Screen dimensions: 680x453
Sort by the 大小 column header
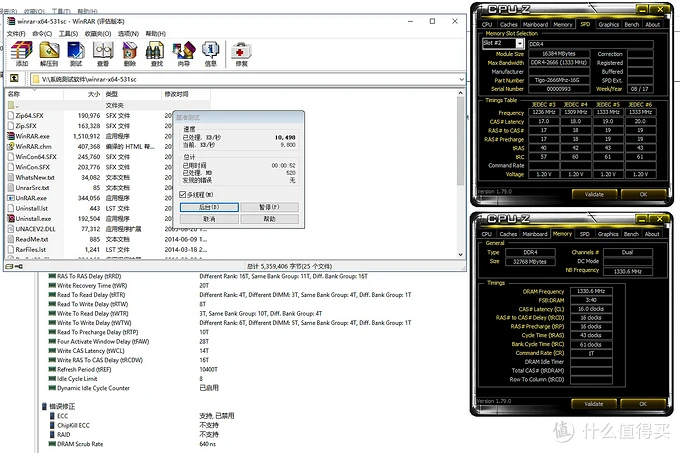(x=83, y=94)
